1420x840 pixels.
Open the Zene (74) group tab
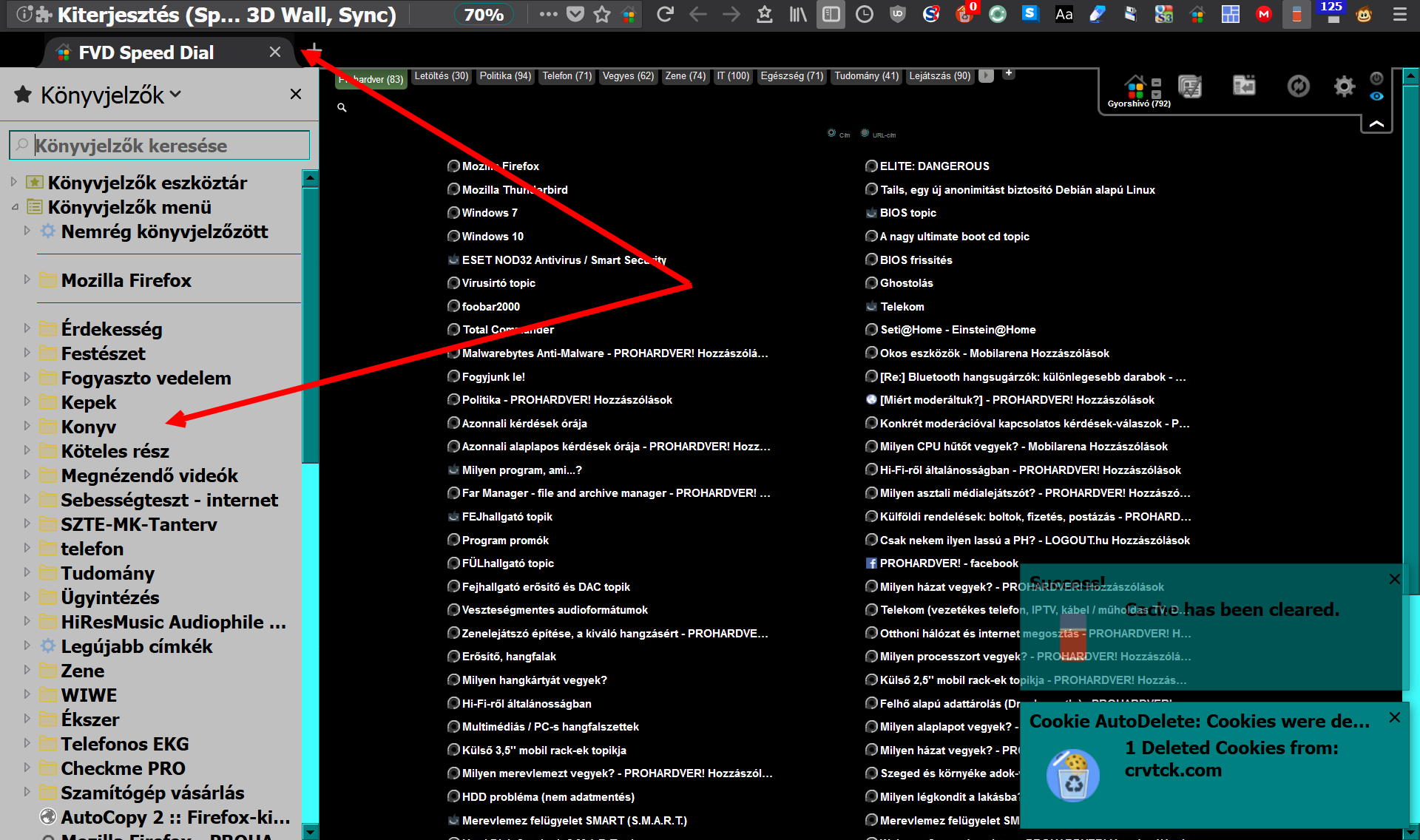click(x=686, y=76)
